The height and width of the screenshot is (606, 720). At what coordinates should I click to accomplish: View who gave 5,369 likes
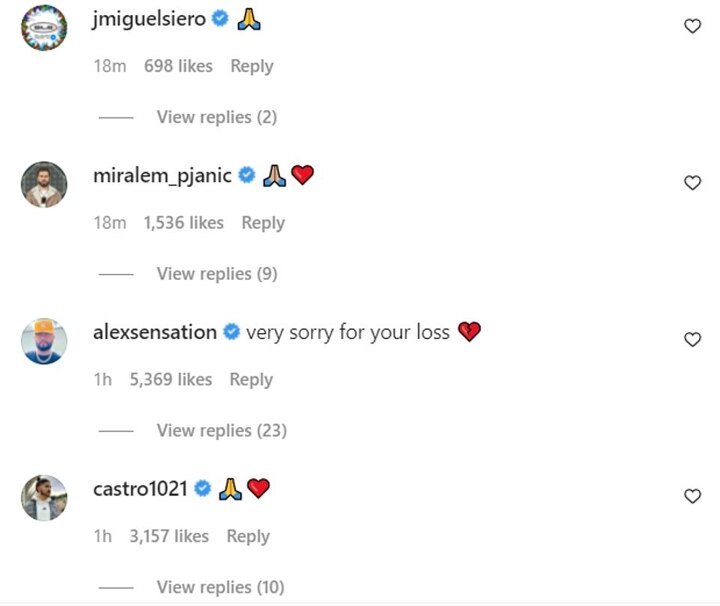[x=171, y=380]
